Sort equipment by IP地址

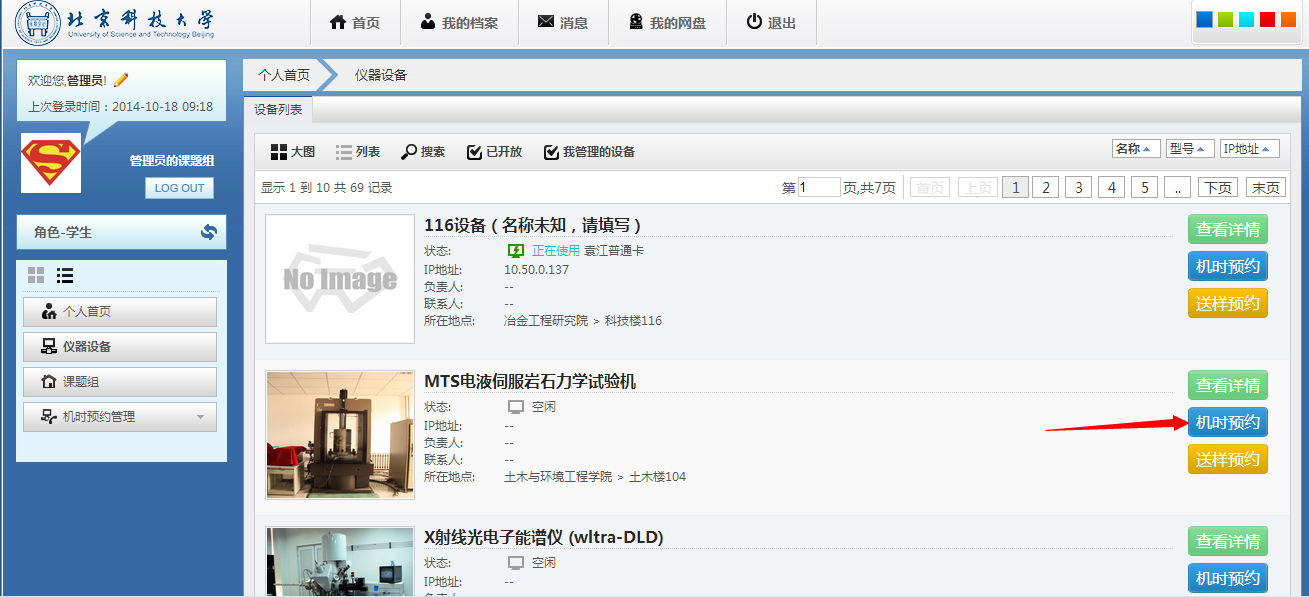(x=1249, y=149)
